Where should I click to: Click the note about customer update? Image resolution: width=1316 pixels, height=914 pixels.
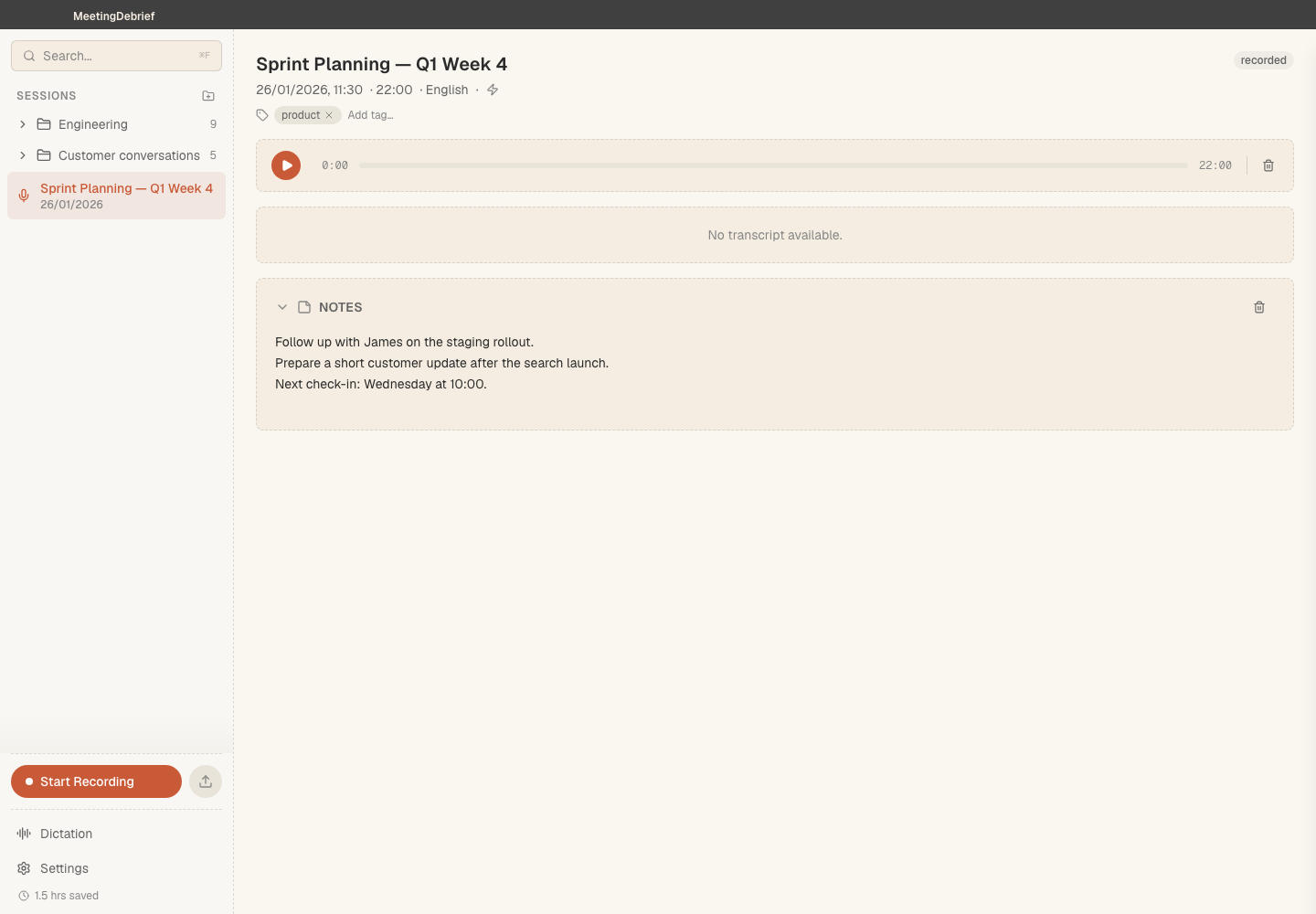point(441,363)
